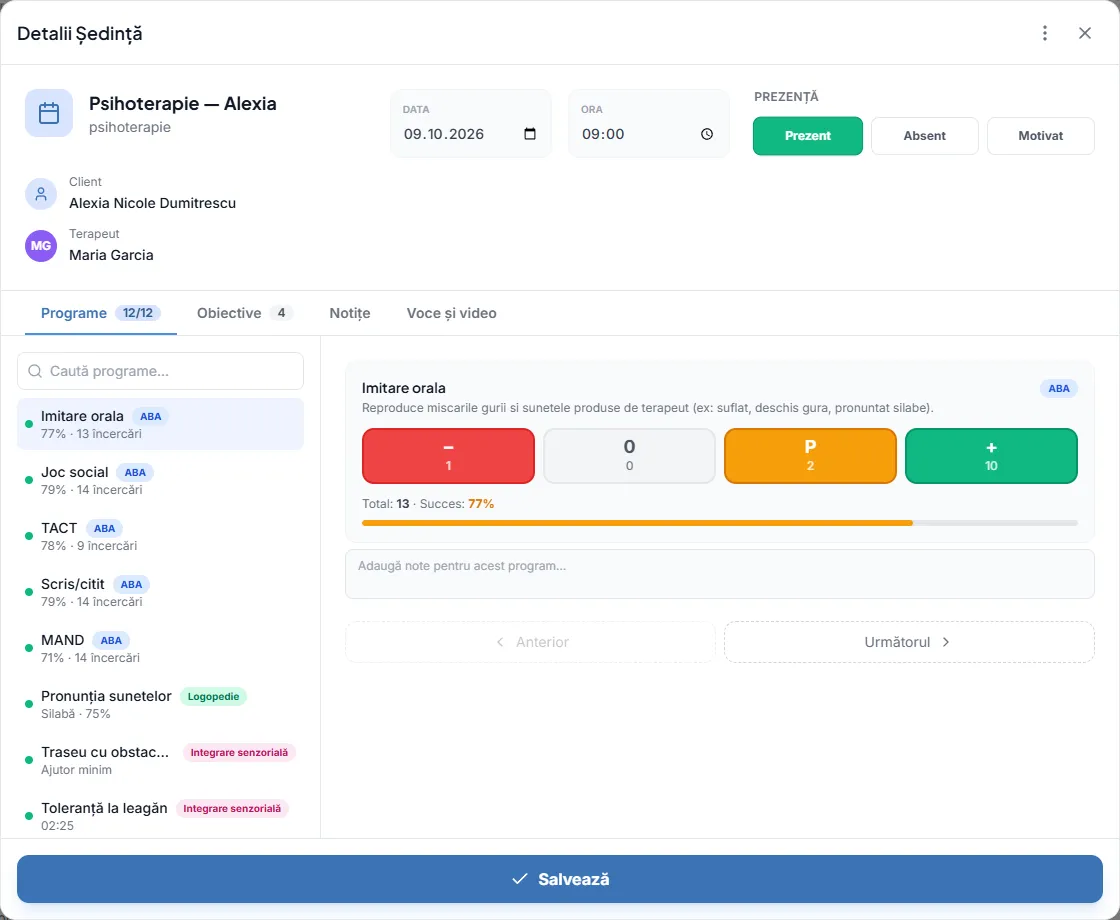Viewport: 1120px width, 920px height.
Task: Click the program notes text area
Action: 720,574
